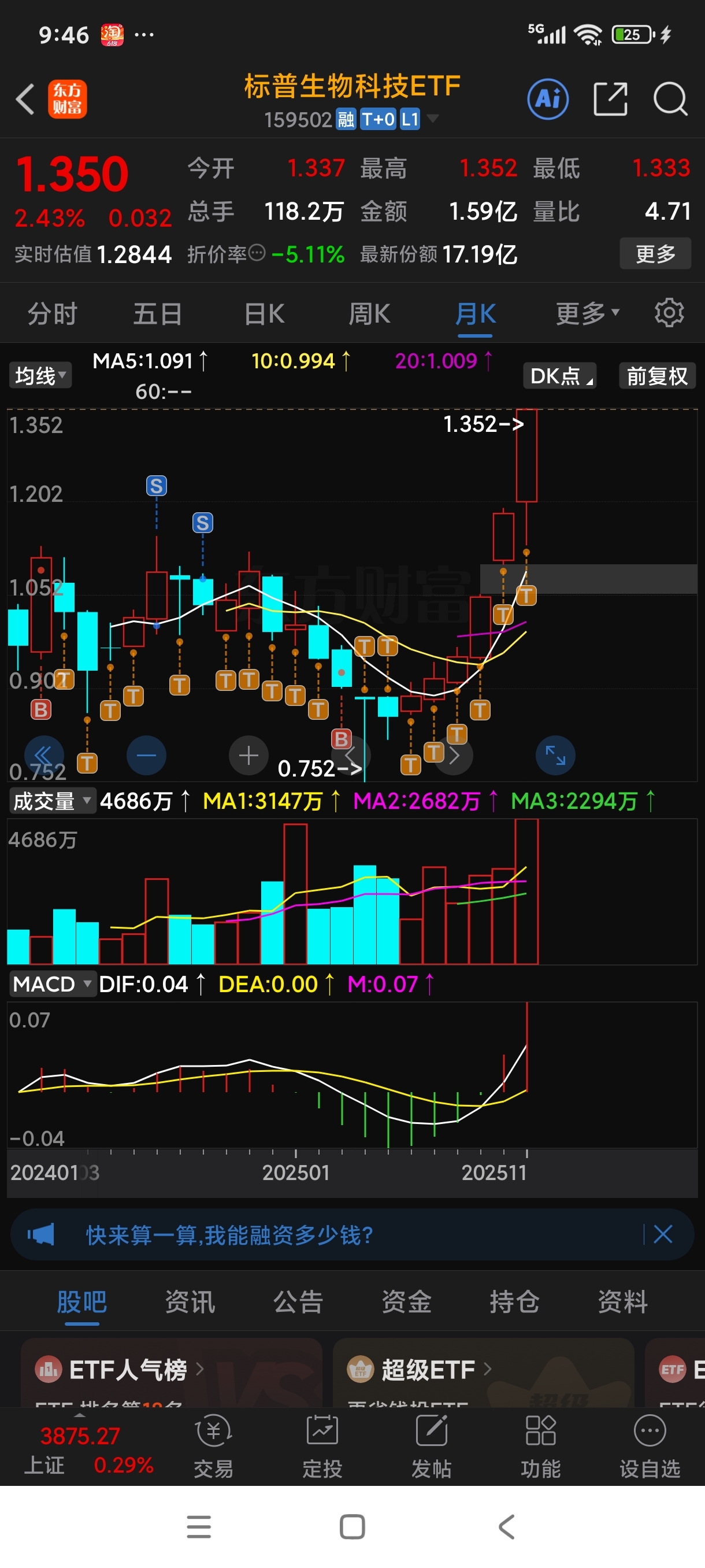Tap the back arrow at top left
This screenshot has height=1568, width=705.
(25, 99)
